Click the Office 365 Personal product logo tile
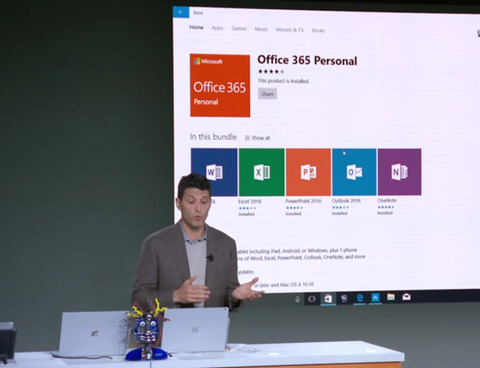This screenshot has width=480, height=368. 220,86
